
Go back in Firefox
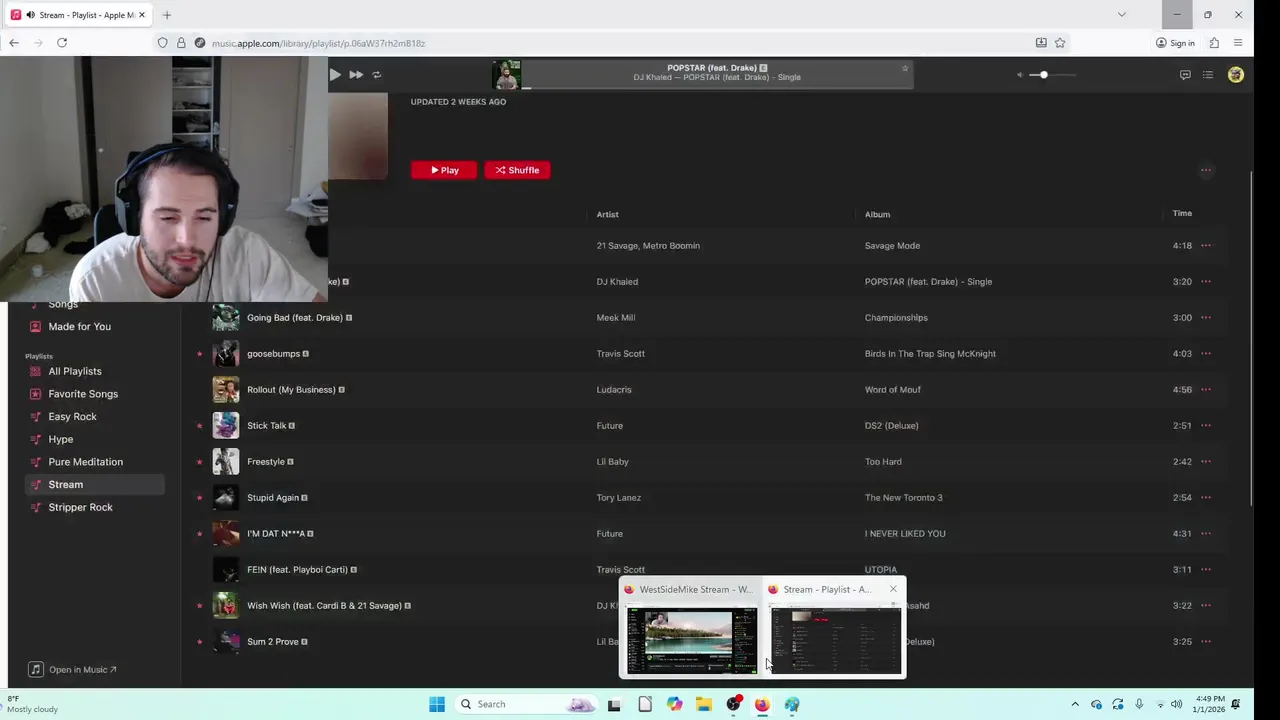point(14,43)
